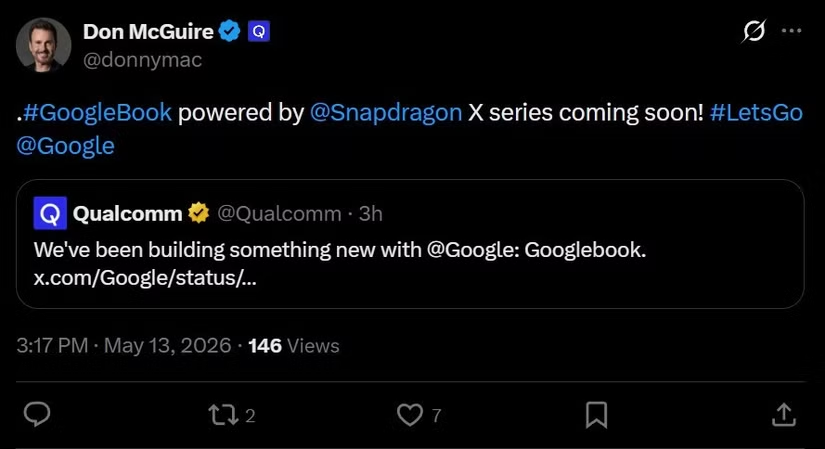Open the three-dot more options menu
The image size is (825, 449).
(x=791, y=31)
